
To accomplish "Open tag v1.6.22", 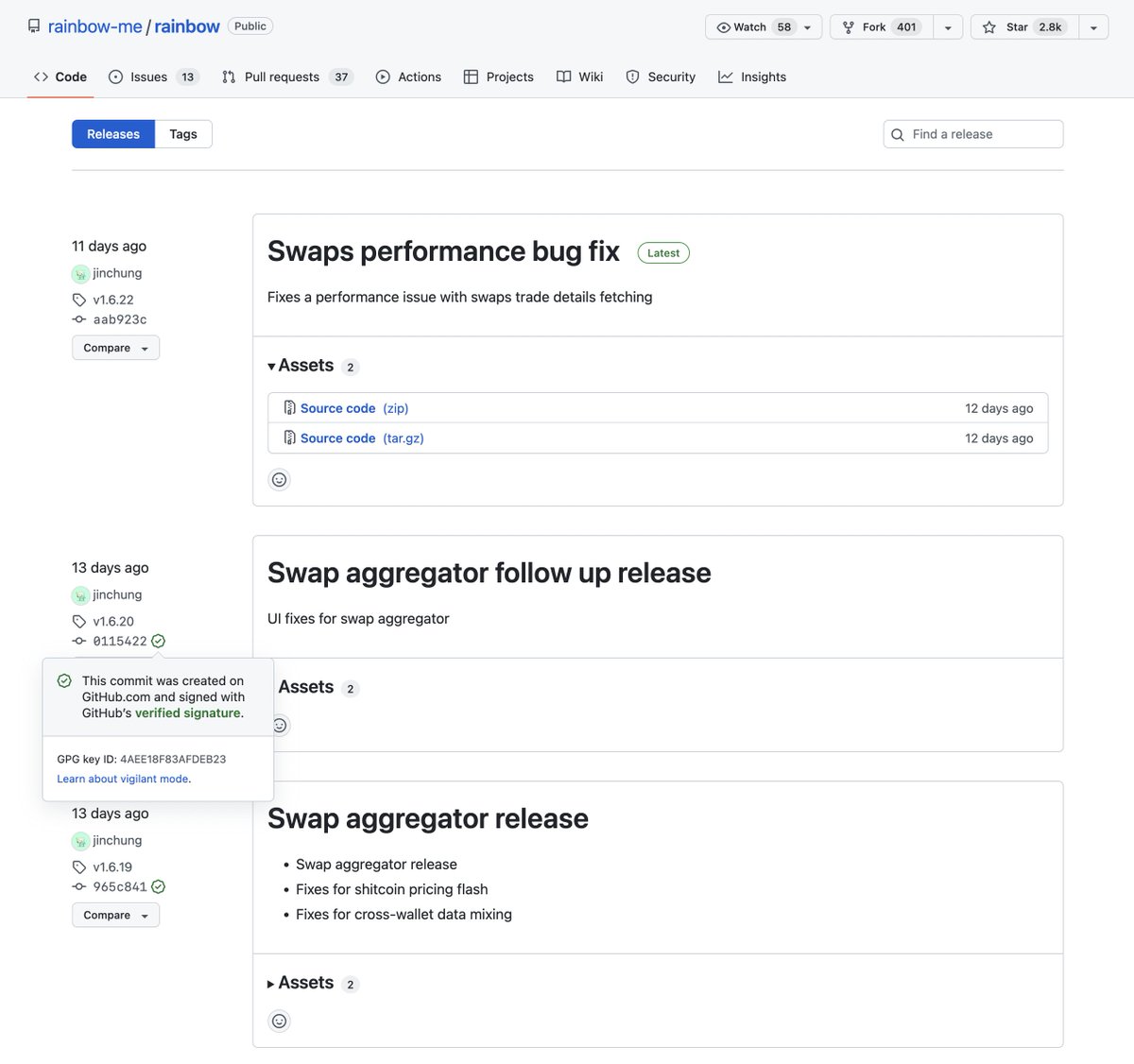I will point(113,300).
